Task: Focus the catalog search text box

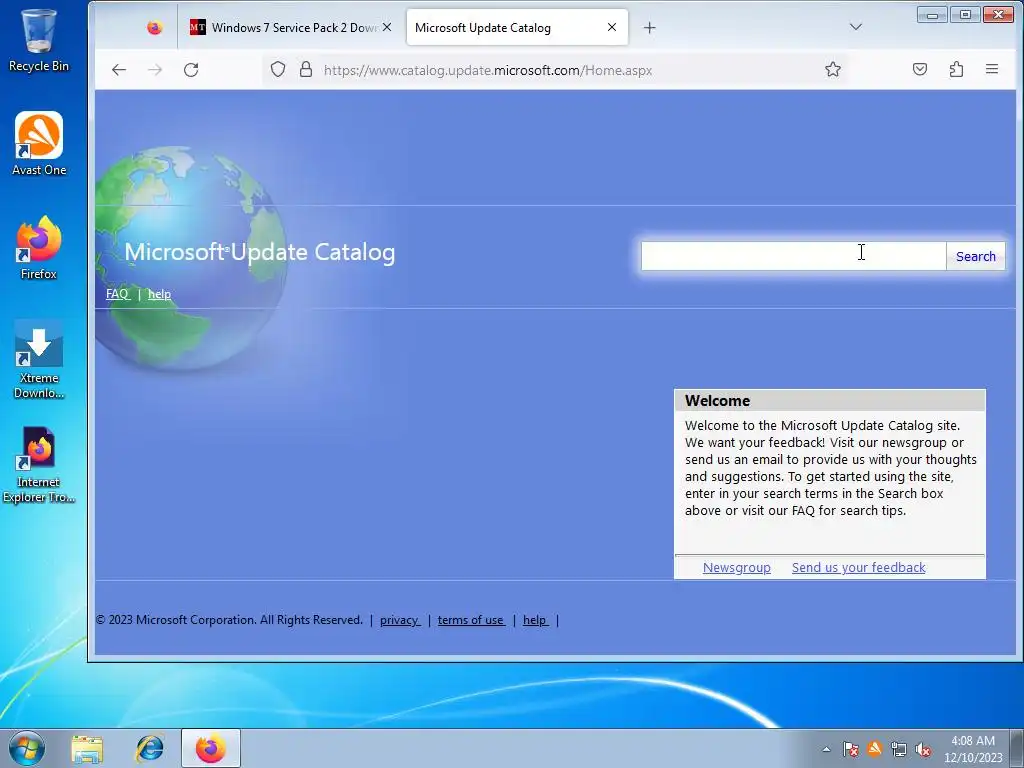Action: 793,256
